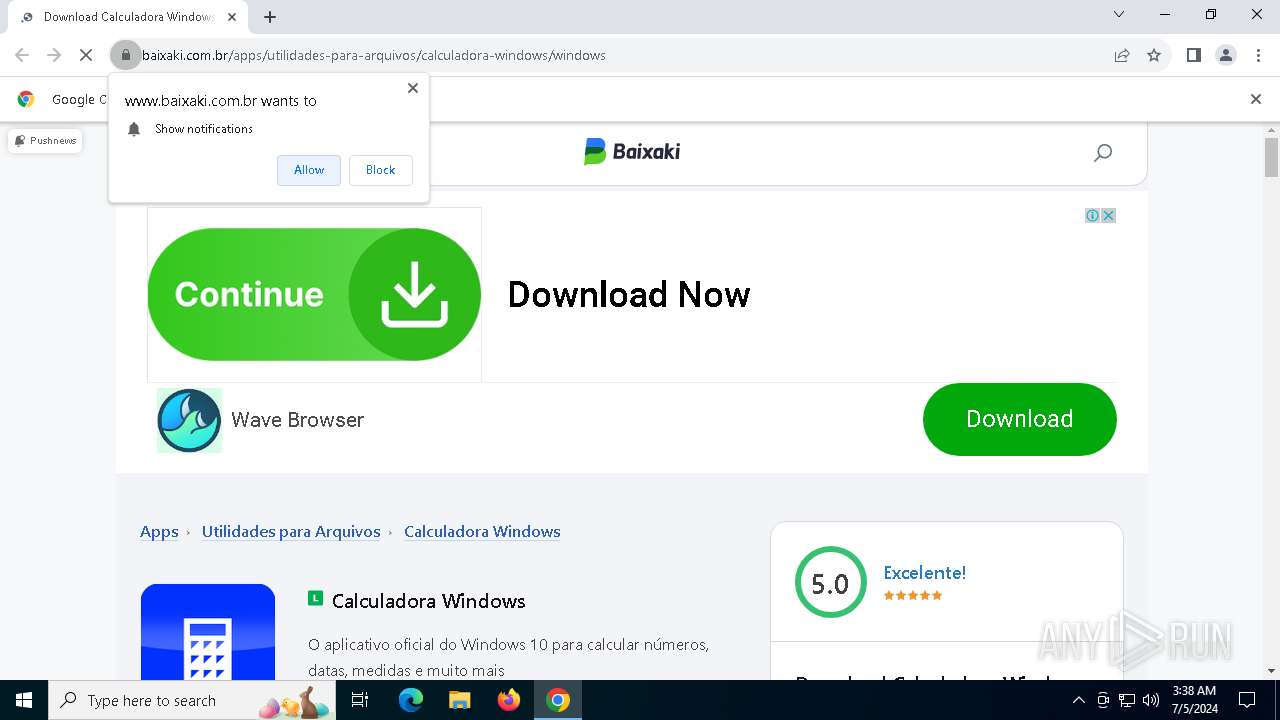Viewport: 1280px width, 720px height.
Task: Open Calculadora Windows breadcrumb link
Action: [x=482, y=532]
